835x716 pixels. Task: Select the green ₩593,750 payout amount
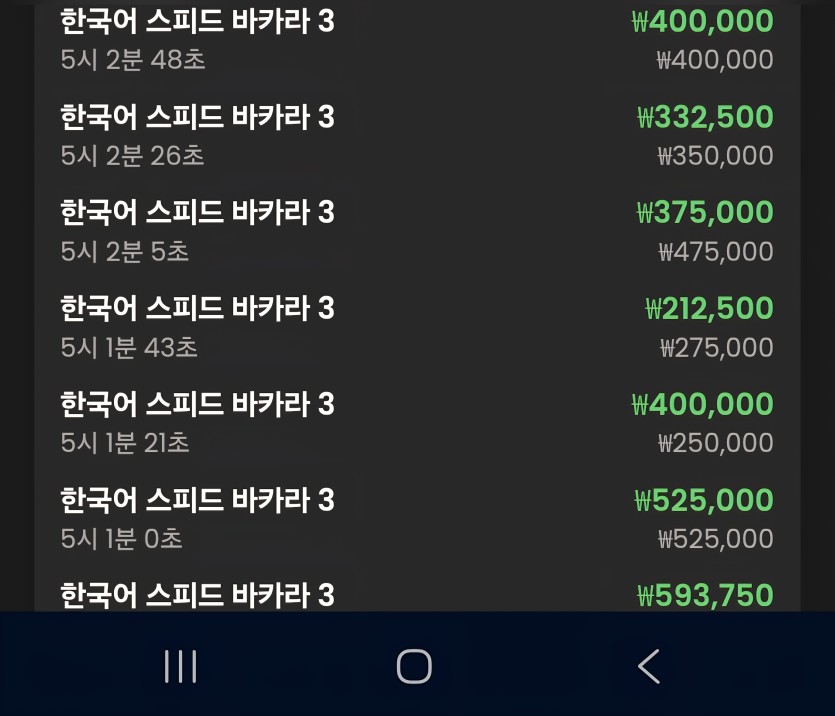pyautogui.click(x=705, y=595)
